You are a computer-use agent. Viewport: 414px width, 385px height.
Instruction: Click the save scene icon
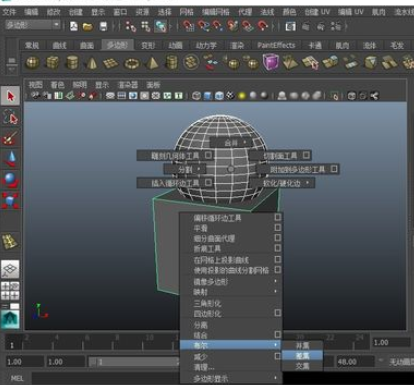pyautogui.click(x=104, y=26)
